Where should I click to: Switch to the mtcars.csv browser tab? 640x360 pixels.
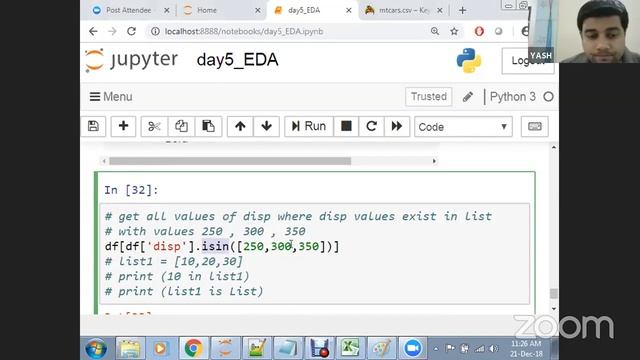(x=403, y=10)
